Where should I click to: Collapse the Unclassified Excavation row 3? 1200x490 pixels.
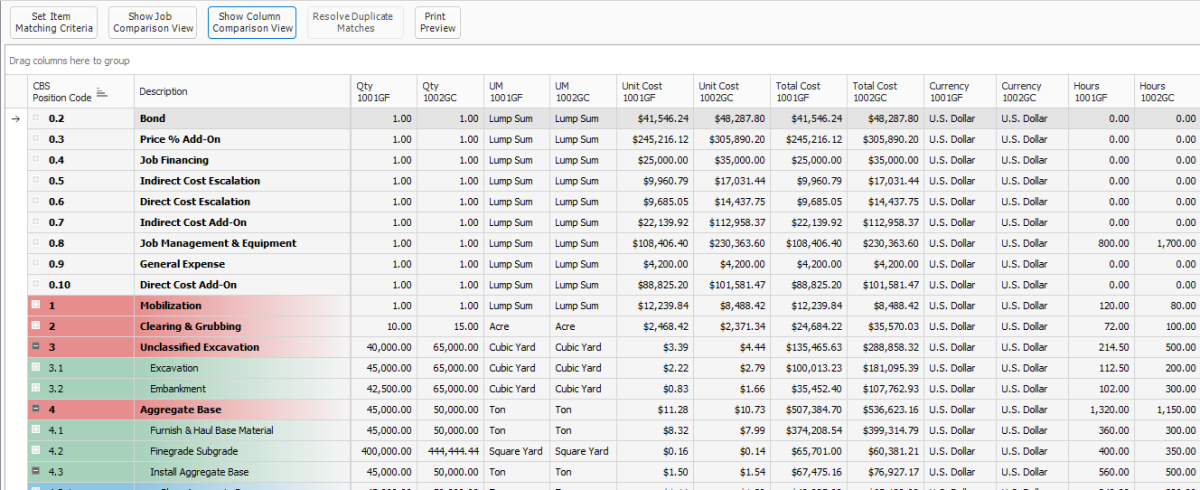click(x=36, y=347)
